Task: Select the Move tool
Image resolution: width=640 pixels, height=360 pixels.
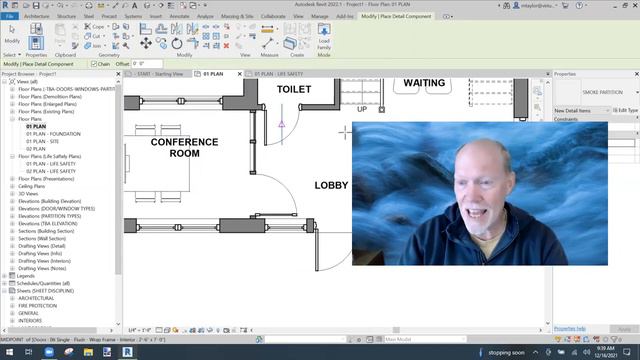Action: pos(146,43)
